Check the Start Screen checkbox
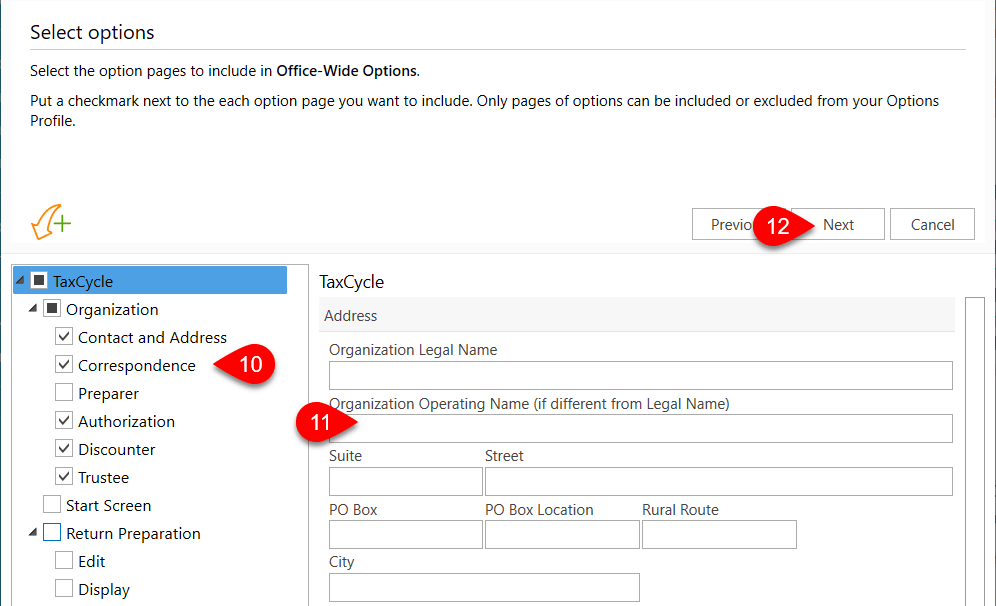This screenshot has width=996, height=606. coord(52,506)
